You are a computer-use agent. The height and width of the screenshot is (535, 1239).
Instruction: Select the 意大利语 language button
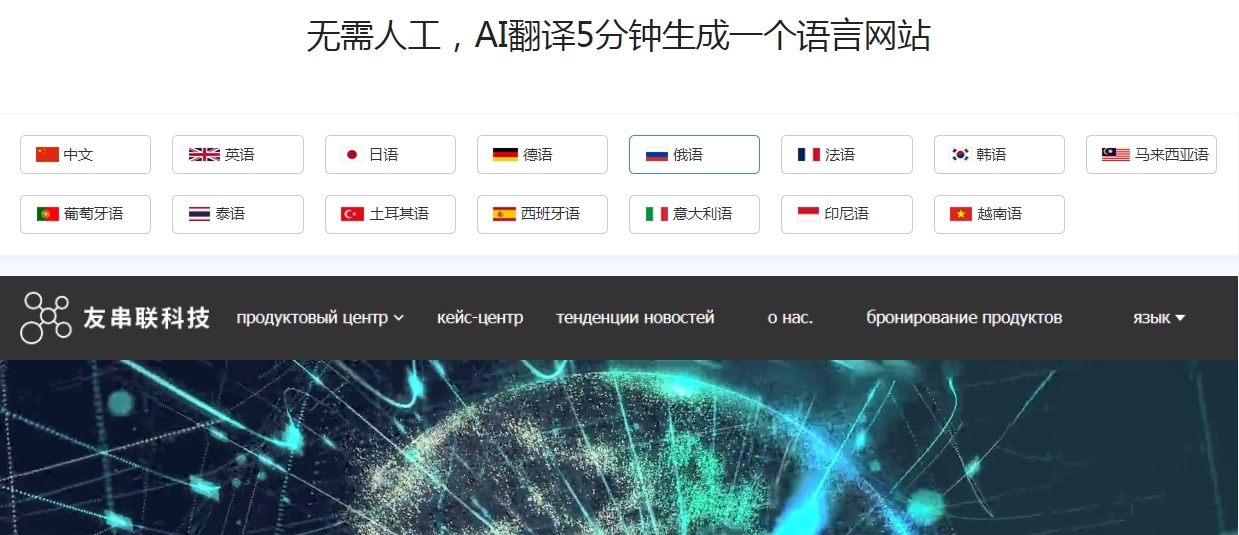pos(694,214)
